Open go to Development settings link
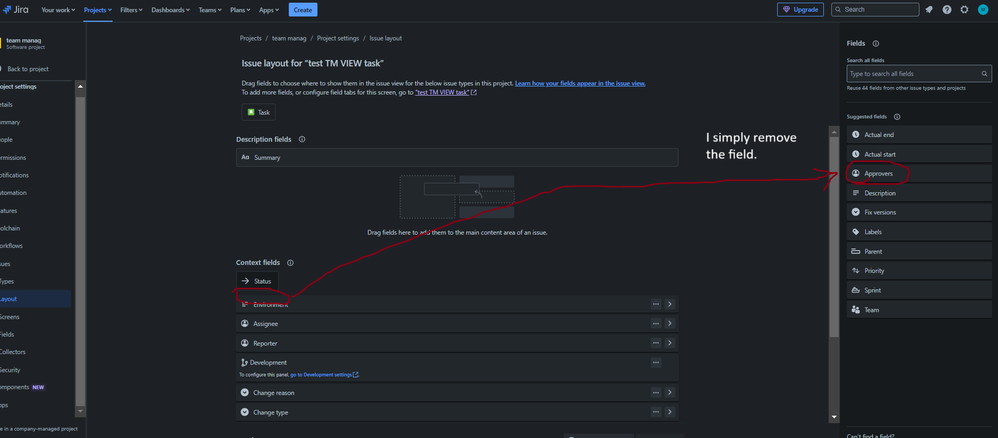Viewport: 998px width, 438px height. [325, 375]
